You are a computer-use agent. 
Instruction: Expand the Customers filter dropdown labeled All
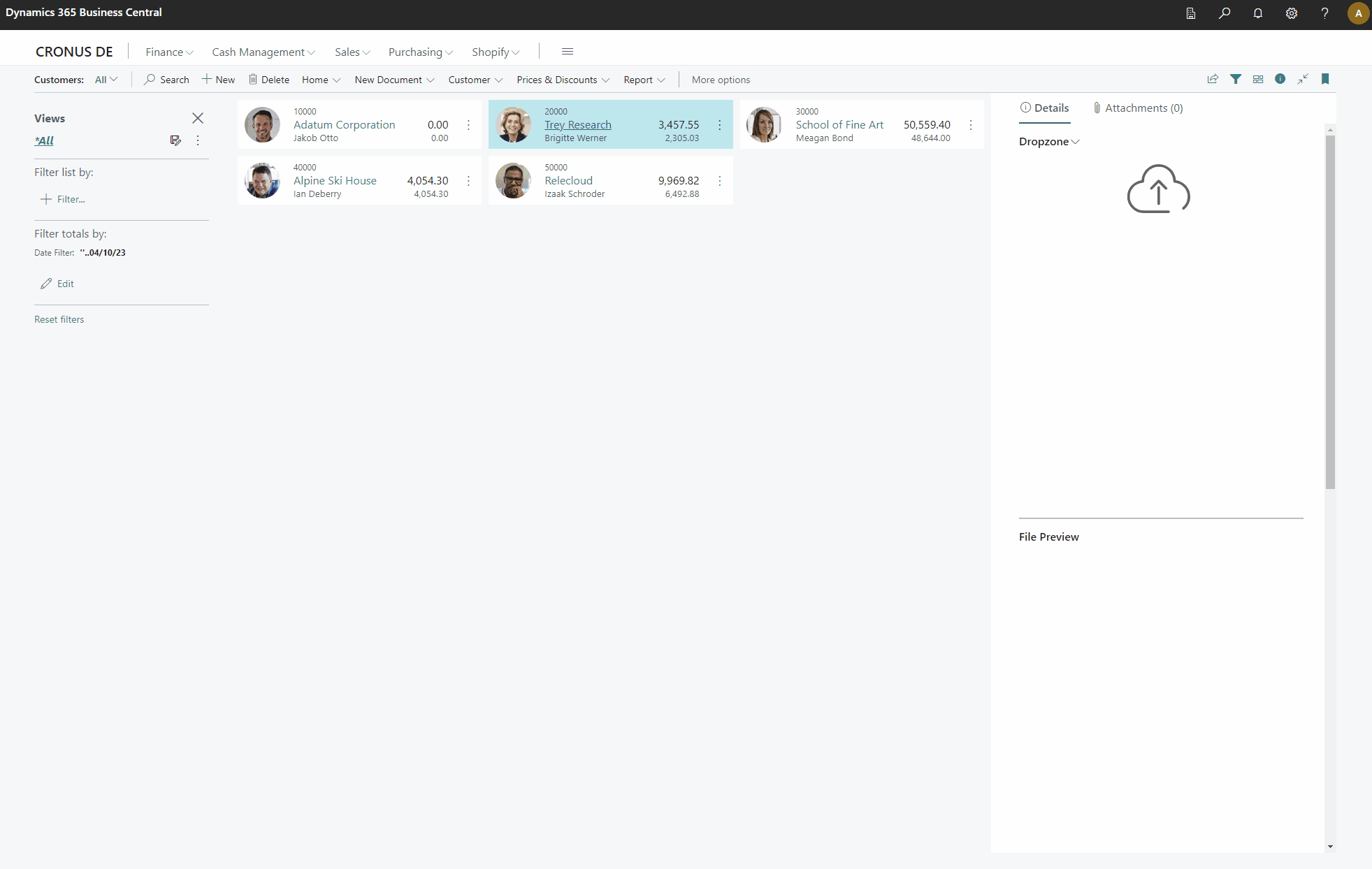click(106, 79)
